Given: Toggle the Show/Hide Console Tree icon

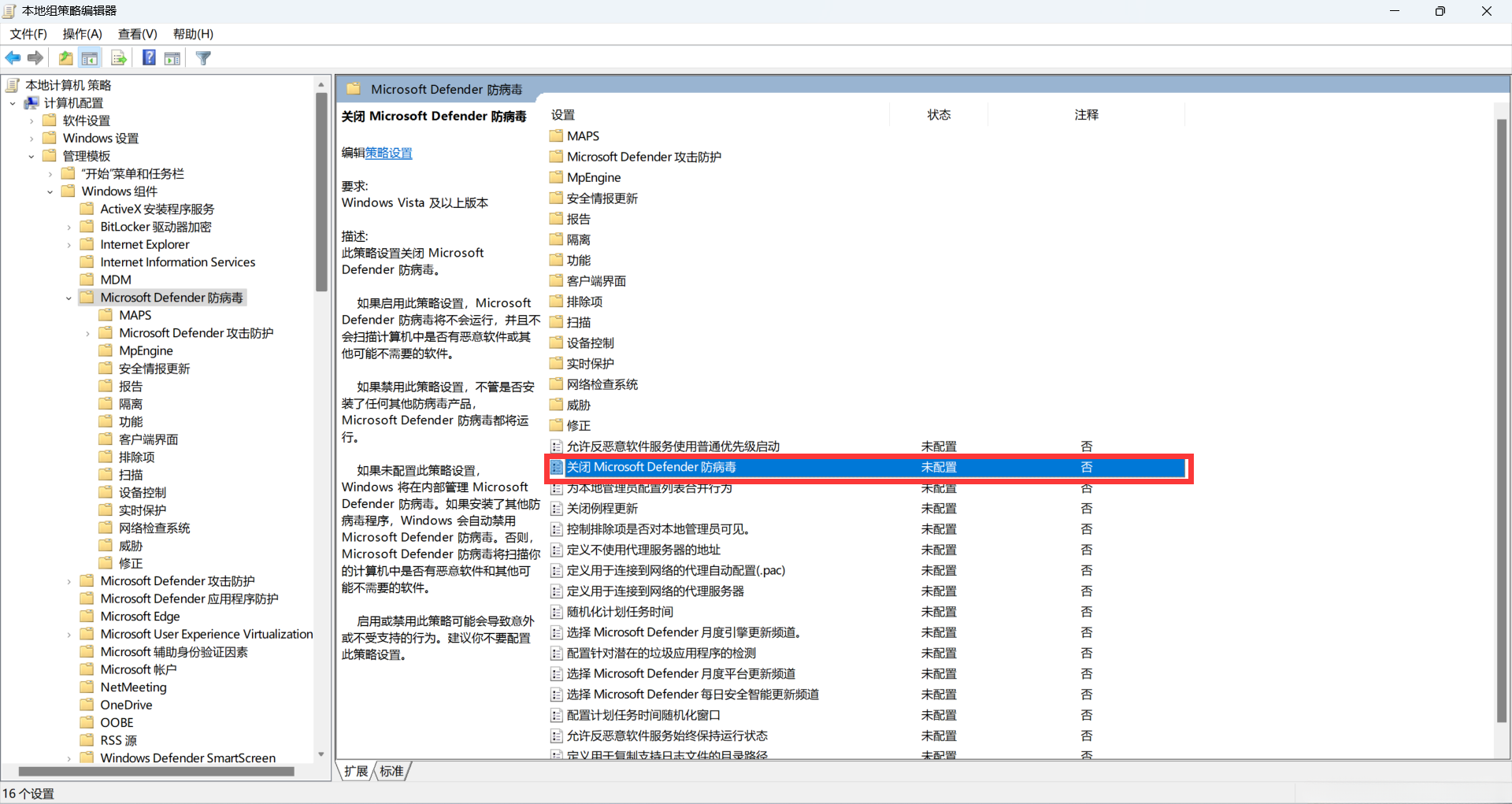Looking at the screenshot, I should coord(90,57).
